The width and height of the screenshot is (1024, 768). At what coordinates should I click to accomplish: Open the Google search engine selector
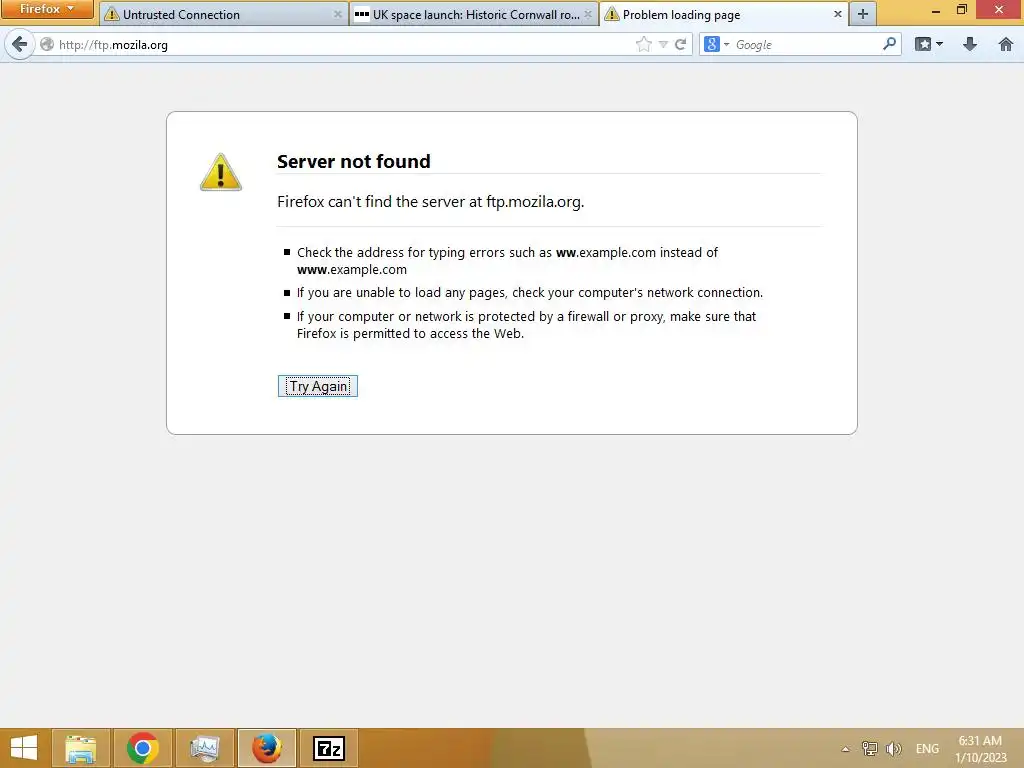pos(716,44)
